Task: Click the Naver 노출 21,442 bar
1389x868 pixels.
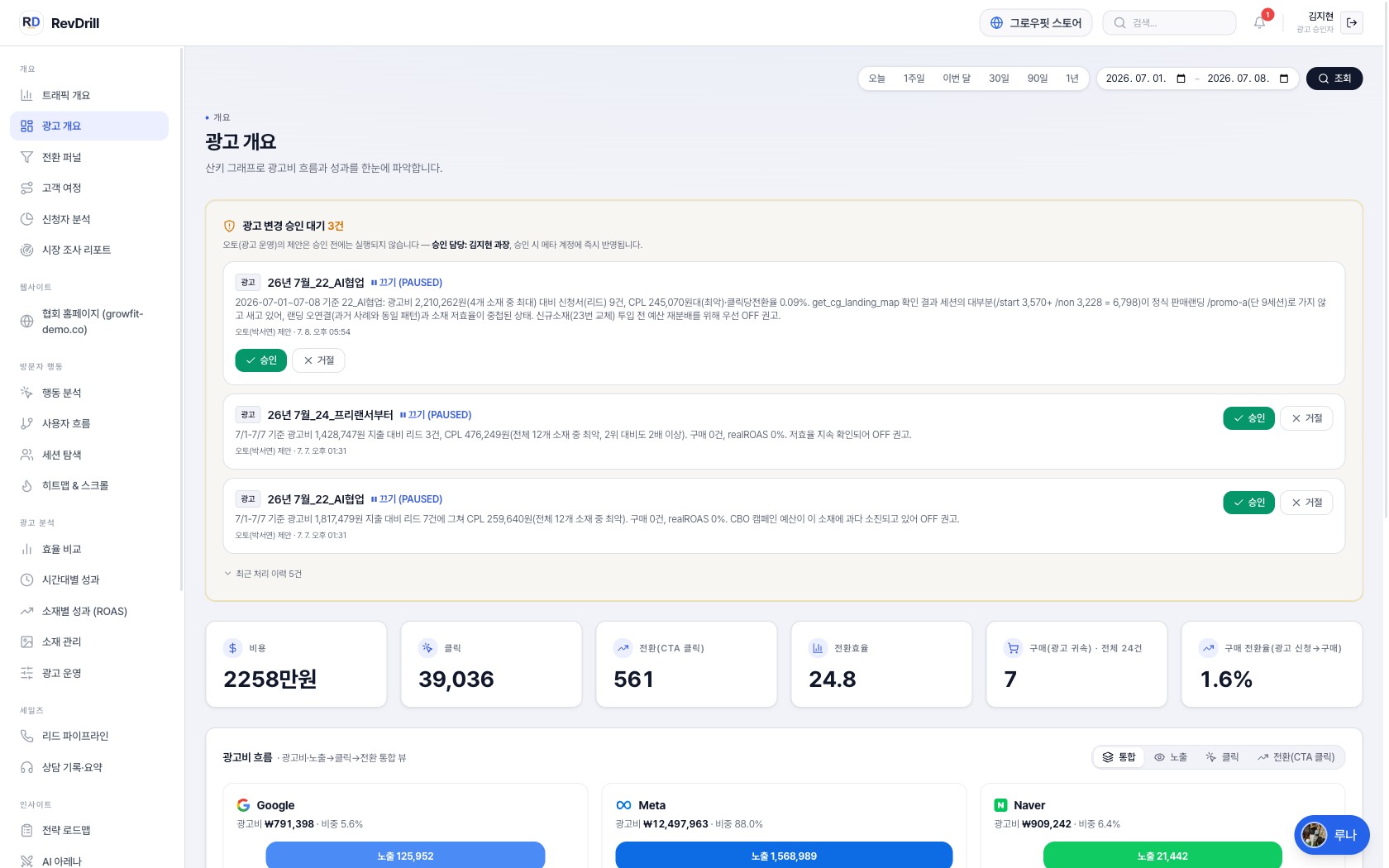Action: [1162, 856]
